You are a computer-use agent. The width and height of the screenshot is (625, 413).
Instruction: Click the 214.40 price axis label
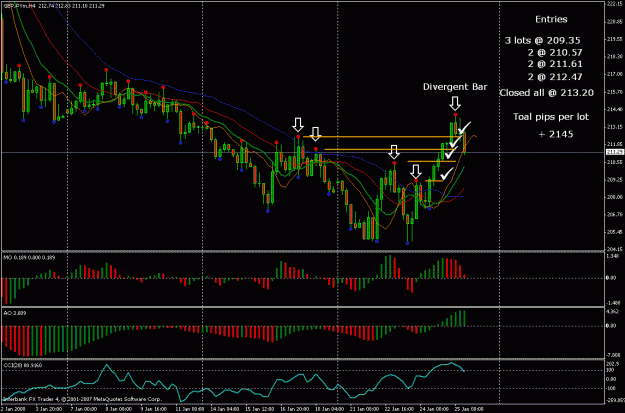coord(612,109)
